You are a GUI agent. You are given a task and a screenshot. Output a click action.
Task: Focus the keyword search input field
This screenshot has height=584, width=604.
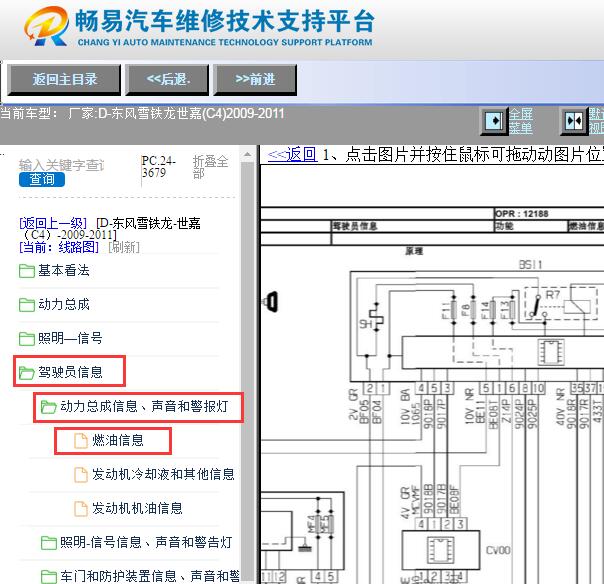[x=62, y=165]
